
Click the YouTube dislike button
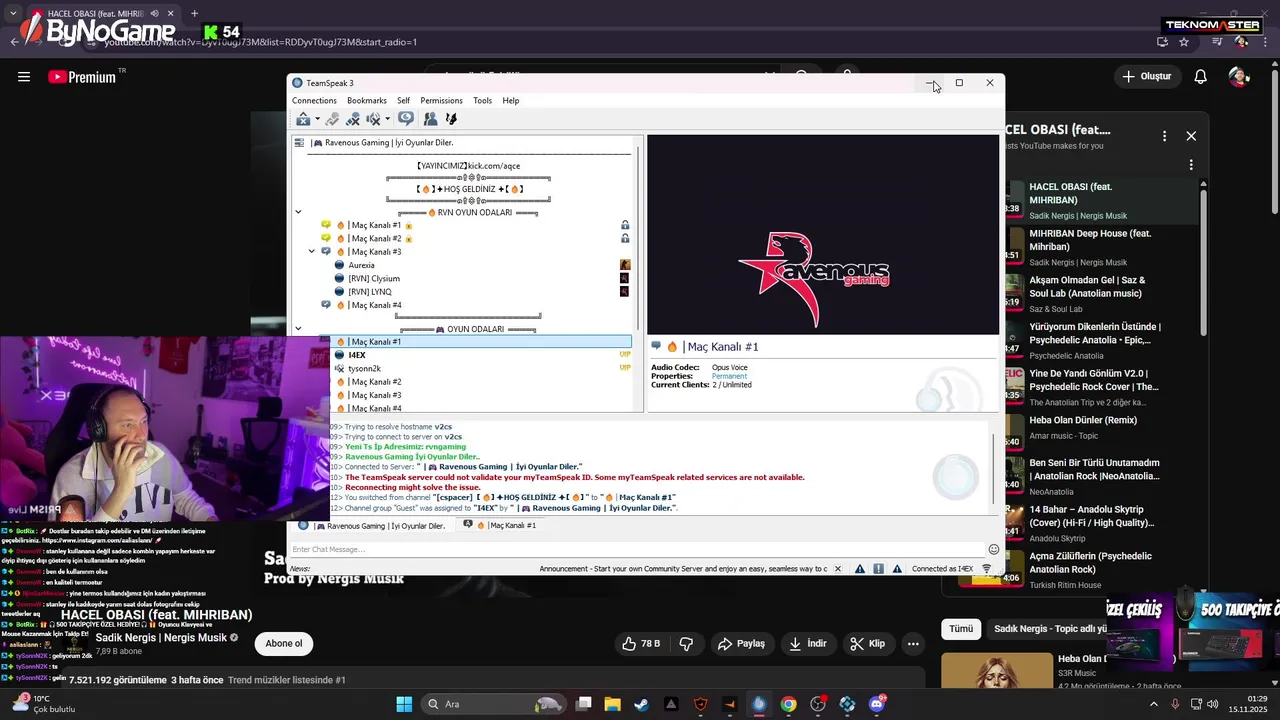686,643
